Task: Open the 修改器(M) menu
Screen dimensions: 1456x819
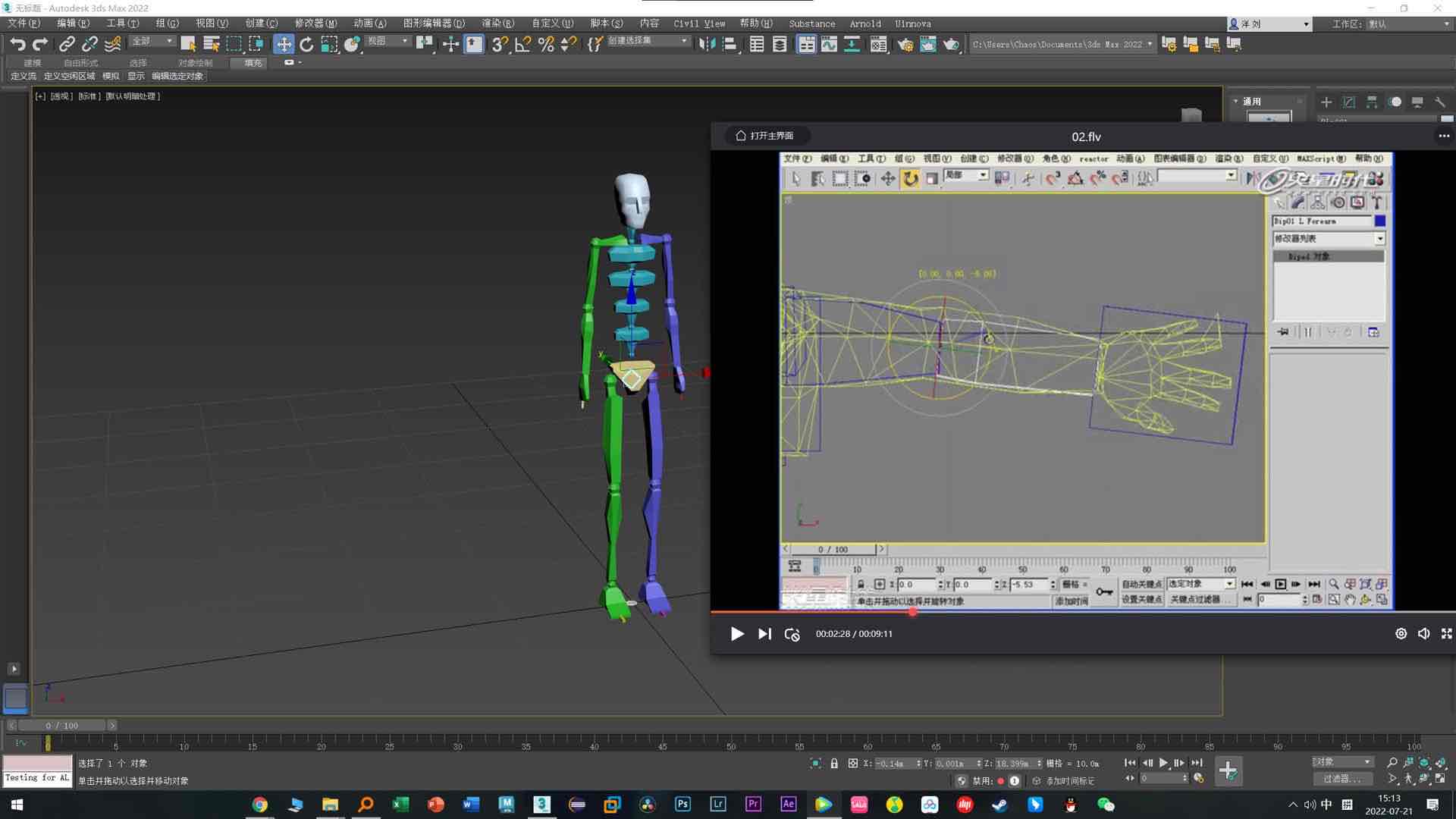Action: click(x=315, y=24)
